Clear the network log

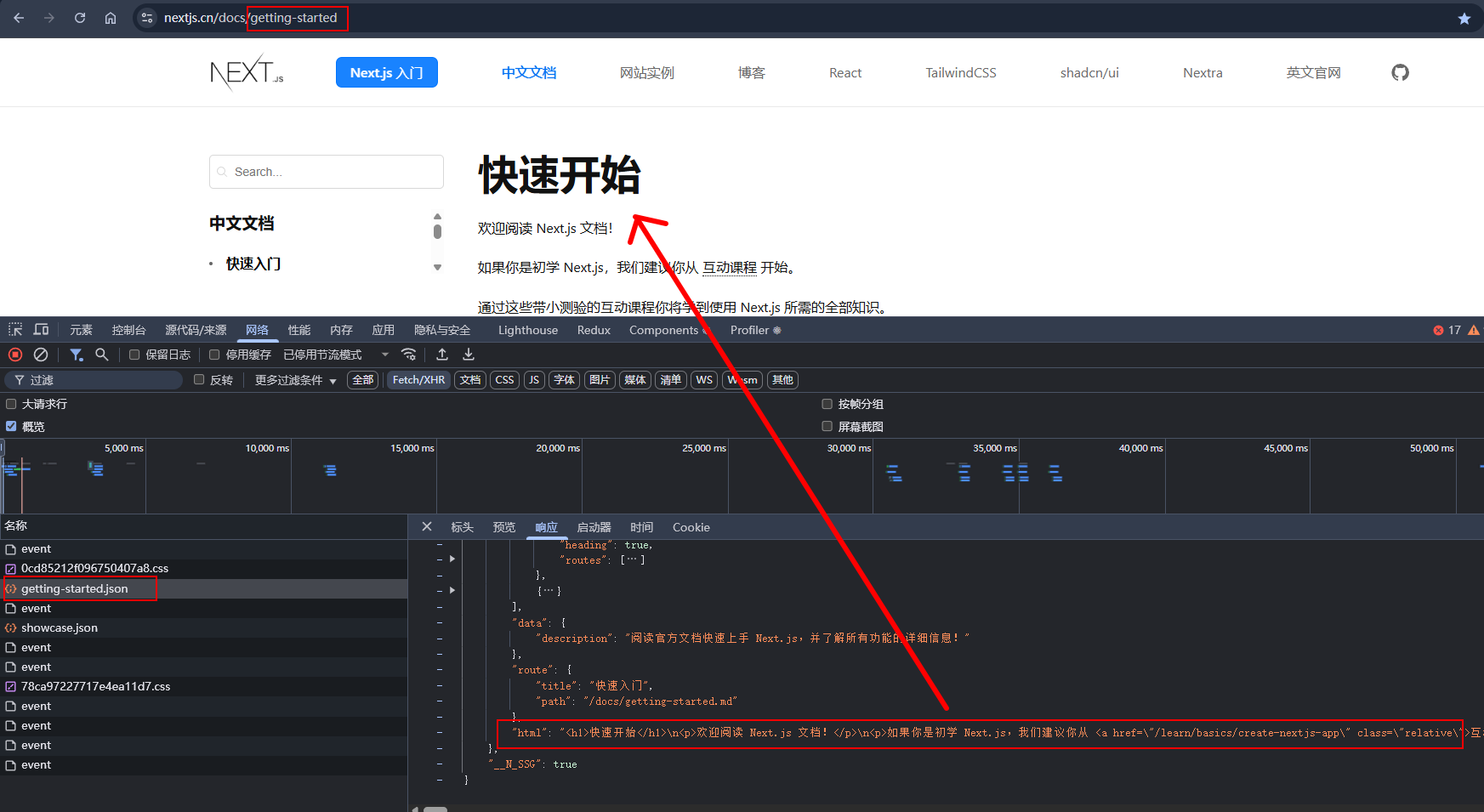click(x=41, y=355)
